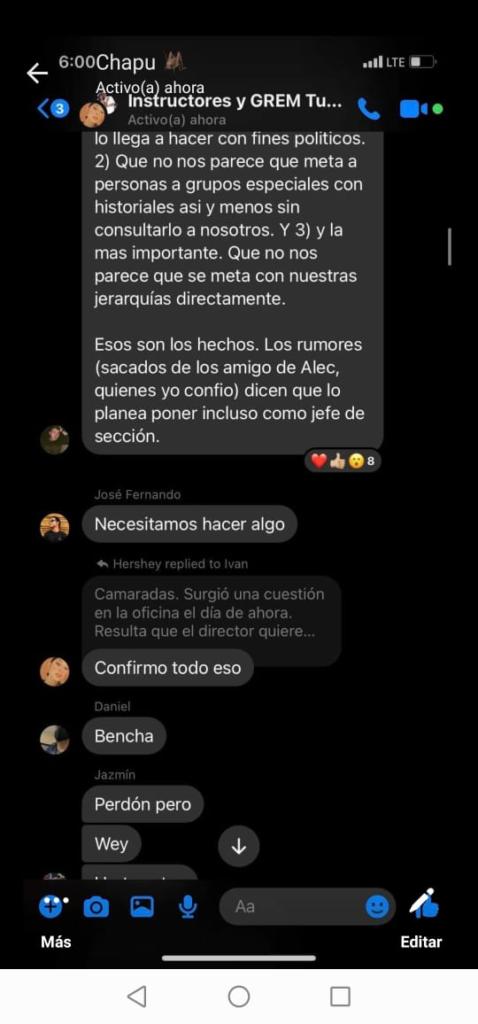The height and width of the screenshot is (1024, 478).
Task: Open the Instructores y GREM group title
Action: point(234,101)
